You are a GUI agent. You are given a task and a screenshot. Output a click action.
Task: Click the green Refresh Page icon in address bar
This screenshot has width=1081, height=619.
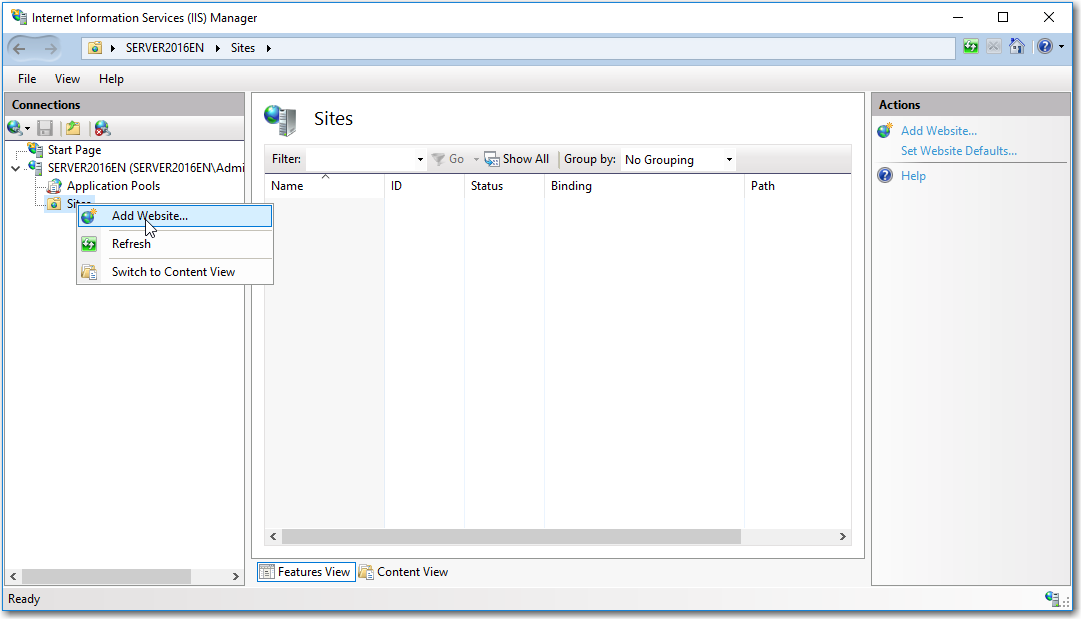[x=971, y=47]
